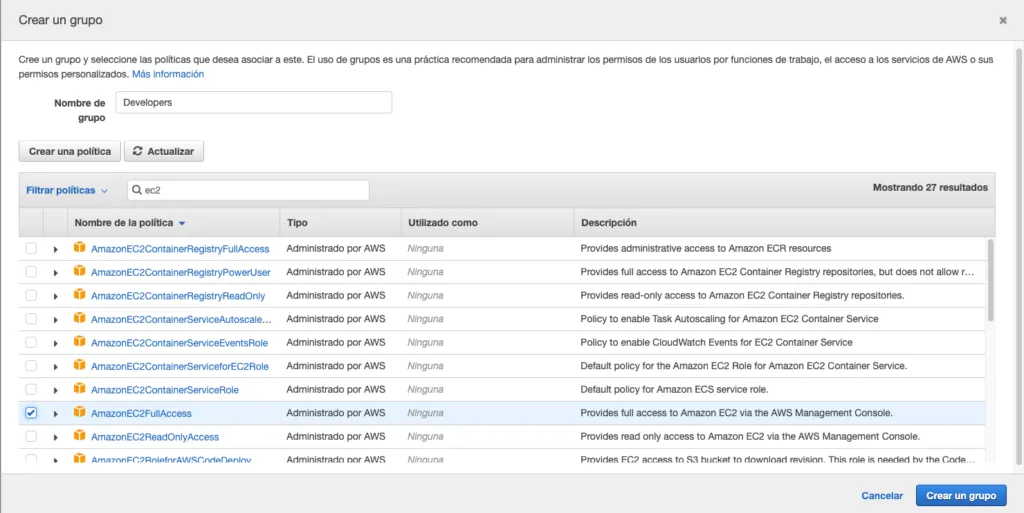The width and height of the screenshot is (1024, 513).
Task: Click the Nombre de grupo input field
Action: point(253,102)
